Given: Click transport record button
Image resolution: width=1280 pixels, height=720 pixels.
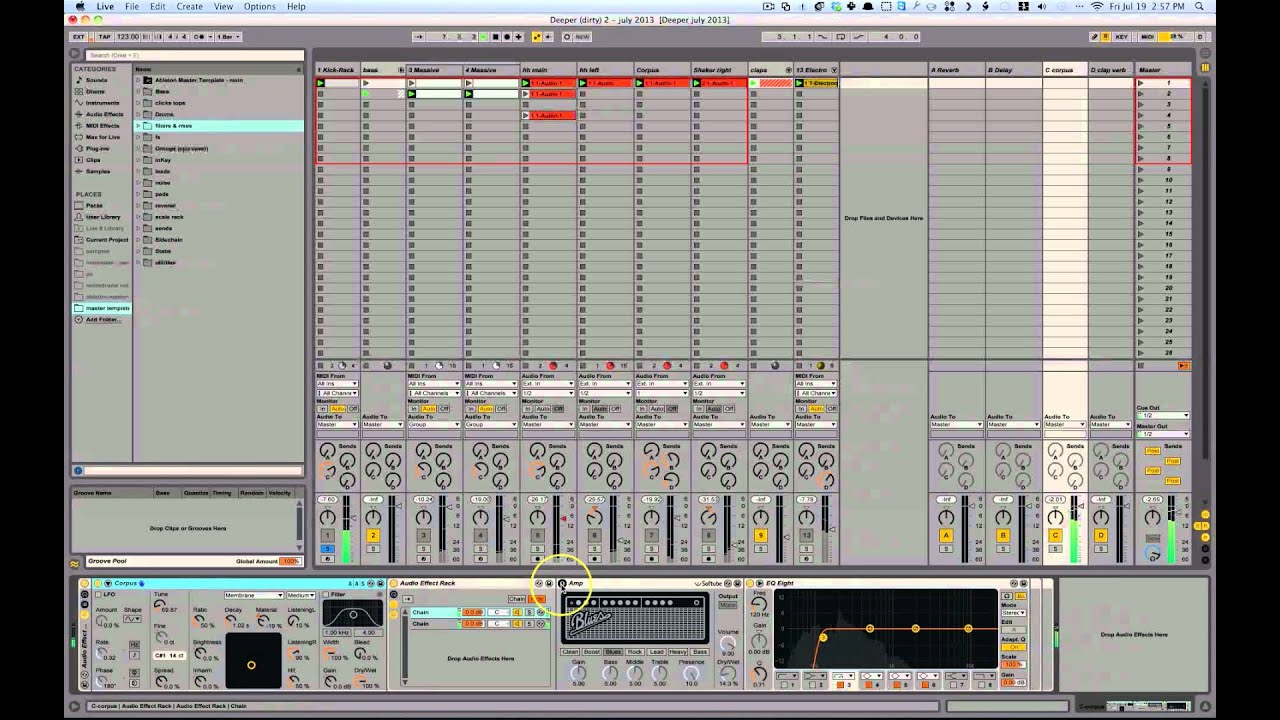Looking at the screenshot, I should 506,37.
